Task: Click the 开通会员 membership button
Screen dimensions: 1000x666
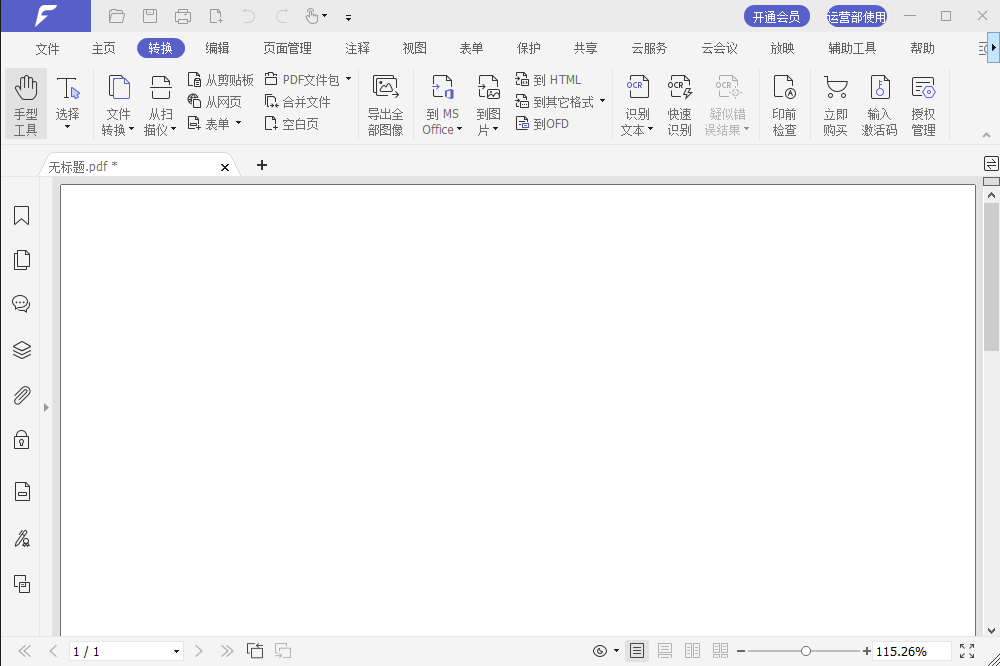Action: pos(777,17)
